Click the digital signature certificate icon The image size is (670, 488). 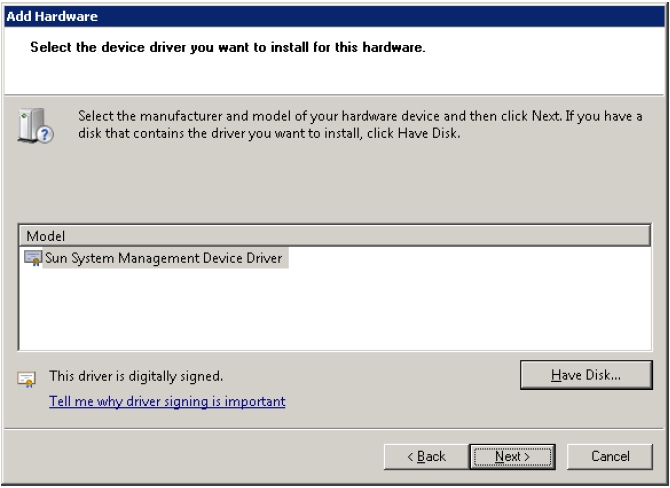(x=26, y=379)
